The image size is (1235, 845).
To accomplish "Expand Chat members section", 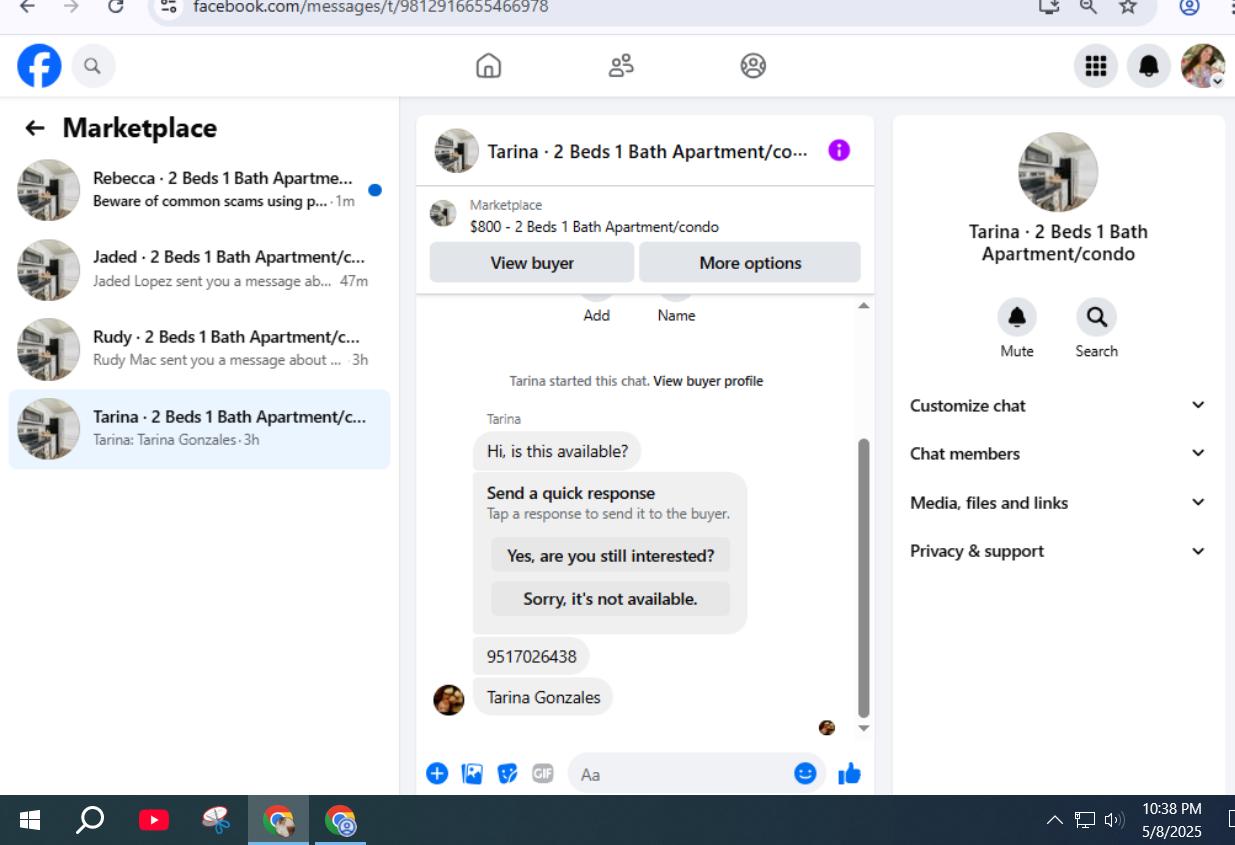I will 1058,453.
